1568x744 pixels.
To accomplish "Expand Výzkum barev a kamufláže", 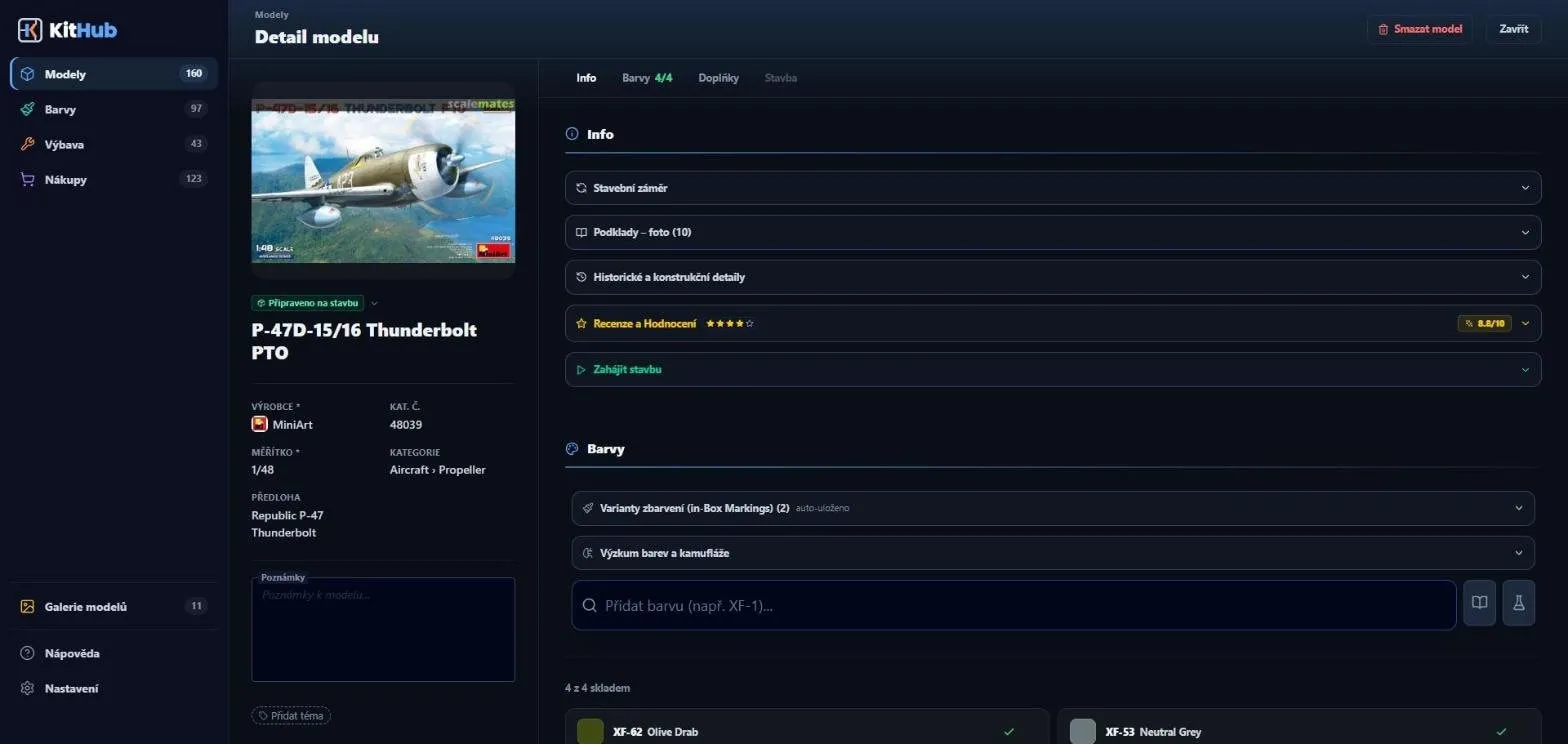I will click(1053, 553).
